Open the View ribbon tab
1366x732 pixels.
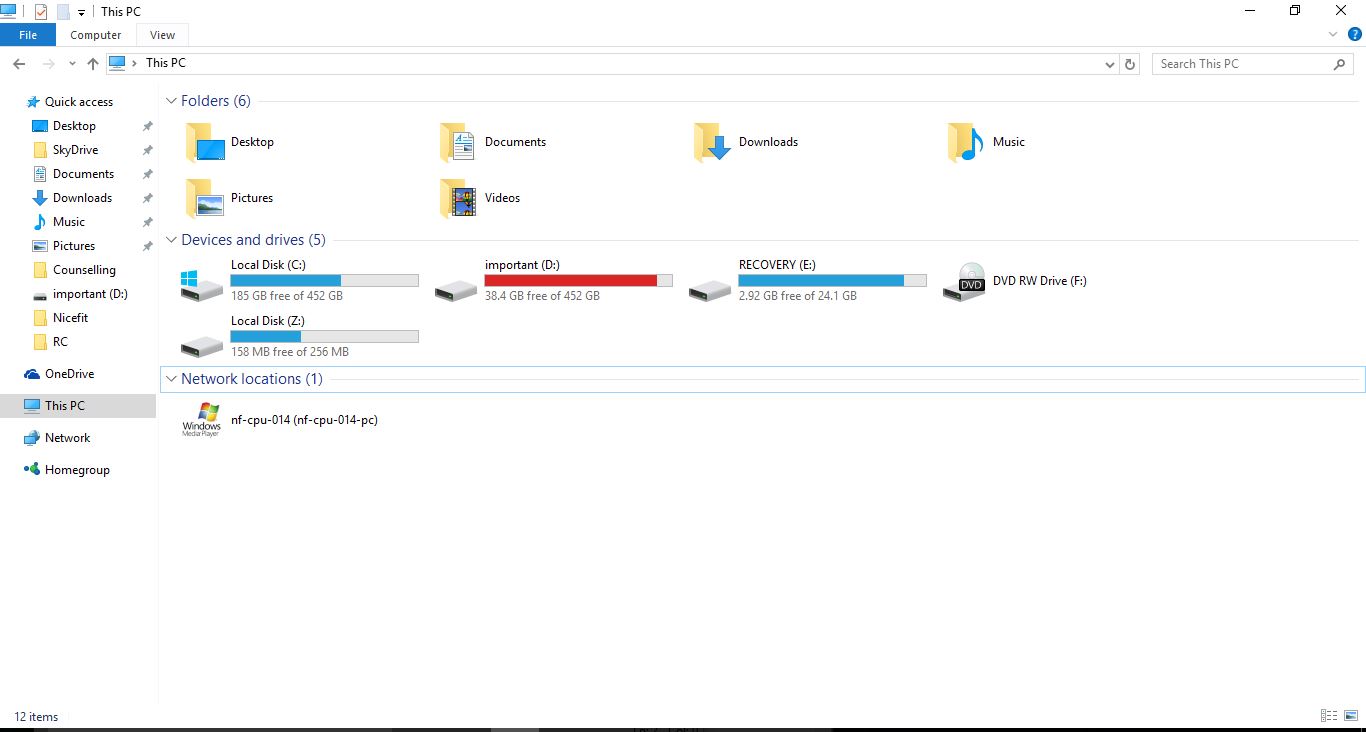coord(162,35)
